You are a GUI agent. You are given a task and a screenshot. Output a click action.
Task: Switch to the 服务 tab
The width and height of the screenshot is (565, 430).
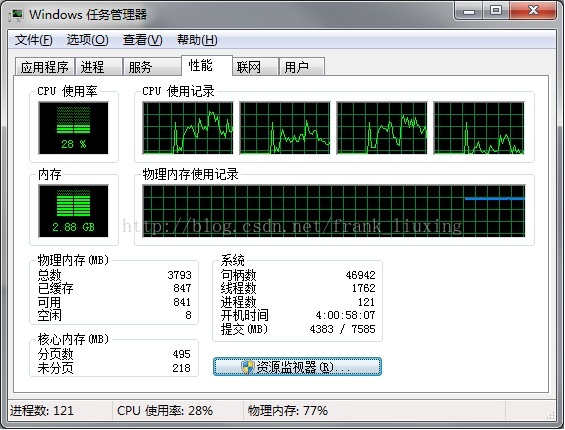151,67
